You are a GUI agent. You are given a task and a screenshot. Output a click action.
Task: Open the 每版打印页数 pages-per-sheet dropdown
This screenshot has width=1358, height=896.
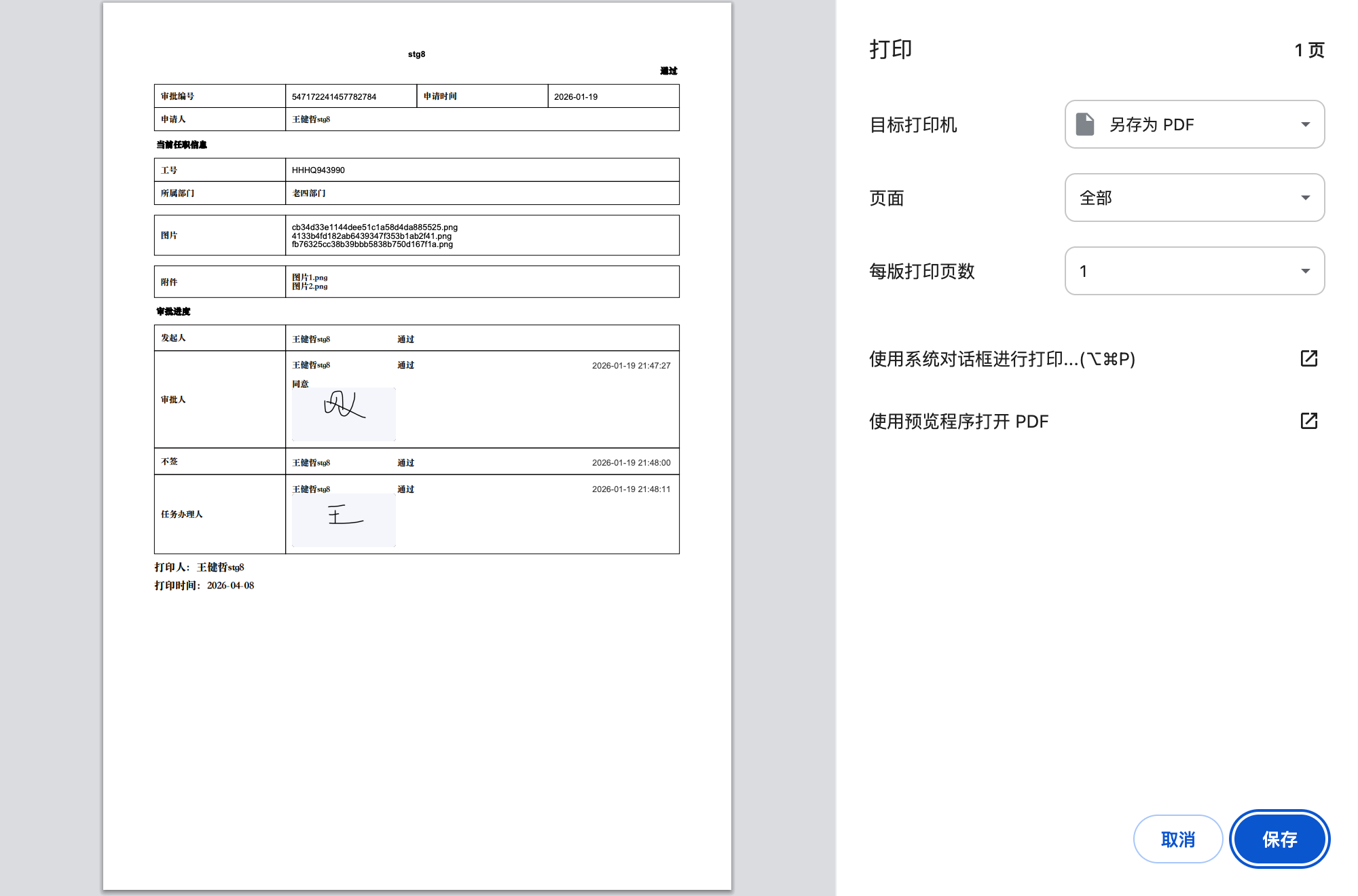coord(1194,271)
